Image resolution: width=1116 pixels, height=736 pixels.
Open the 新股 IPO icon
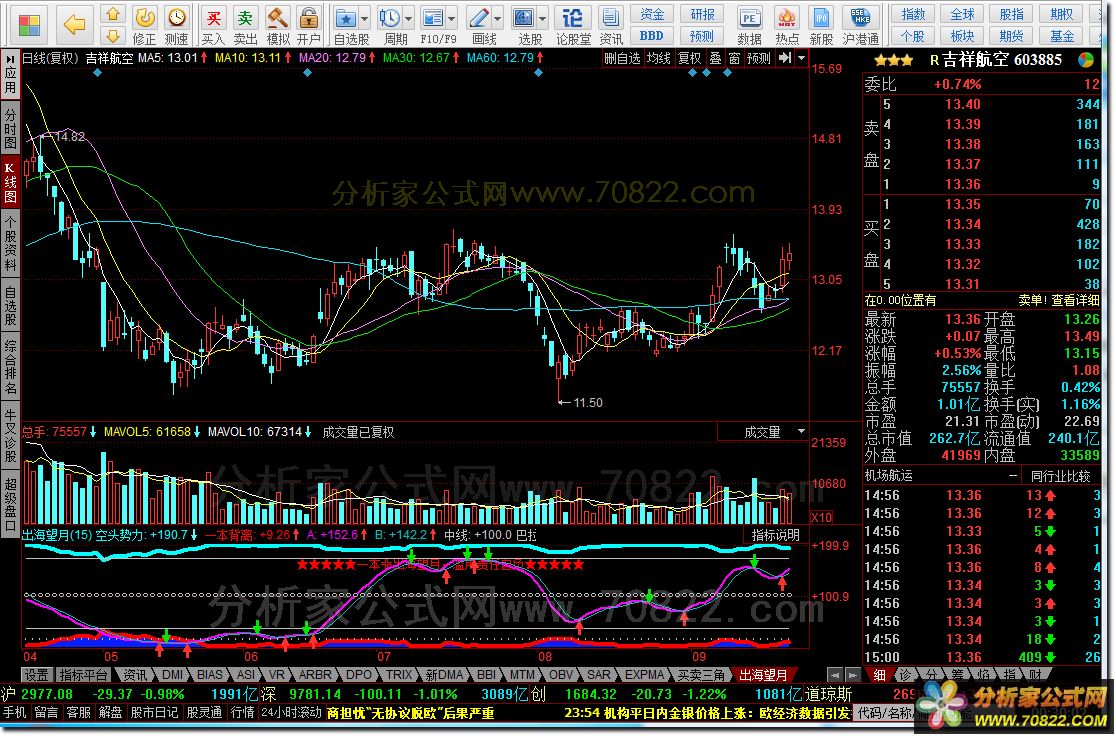point(821,26)
